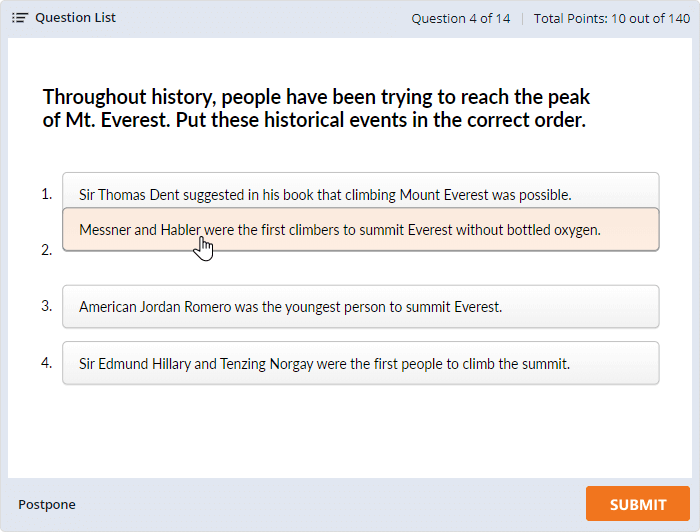
Task: Click the word 'possible' in the first answer
Action: click(x=545, y=195)
